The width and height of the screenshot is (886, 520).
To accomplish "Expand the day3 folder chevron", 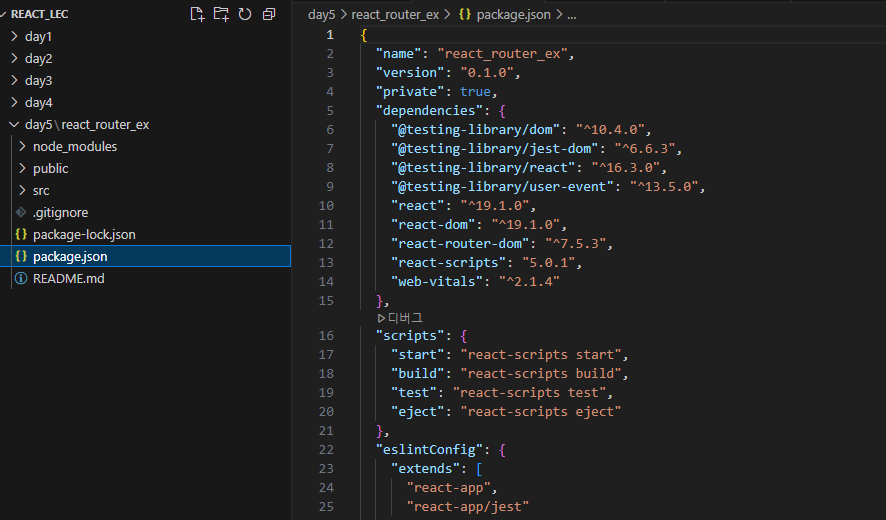I will click(x=15, y=80).
